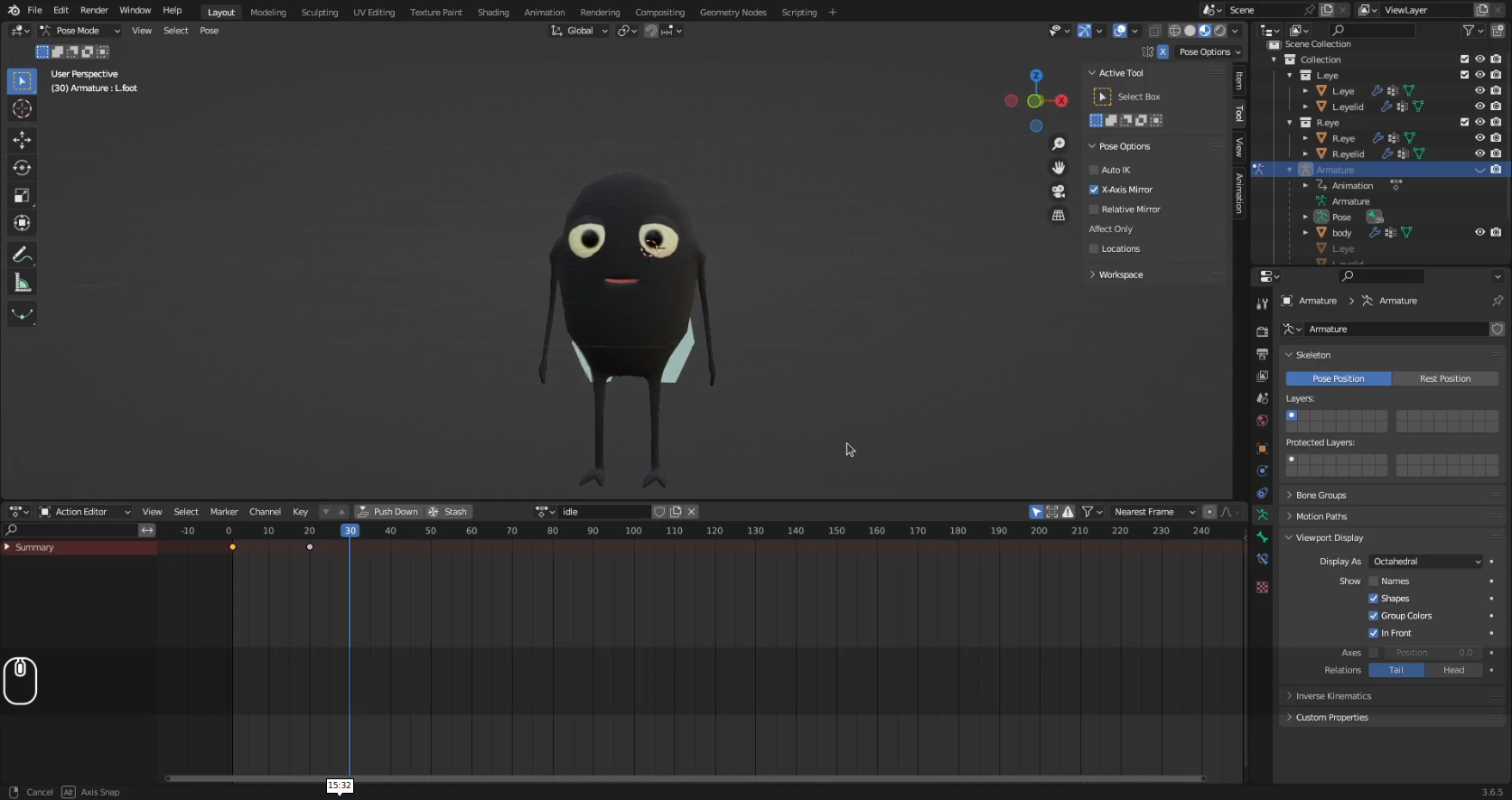Toggle In Front checkbox
The width and height of the screenshot is (1512, 800).
click(x=1373, y=633)
